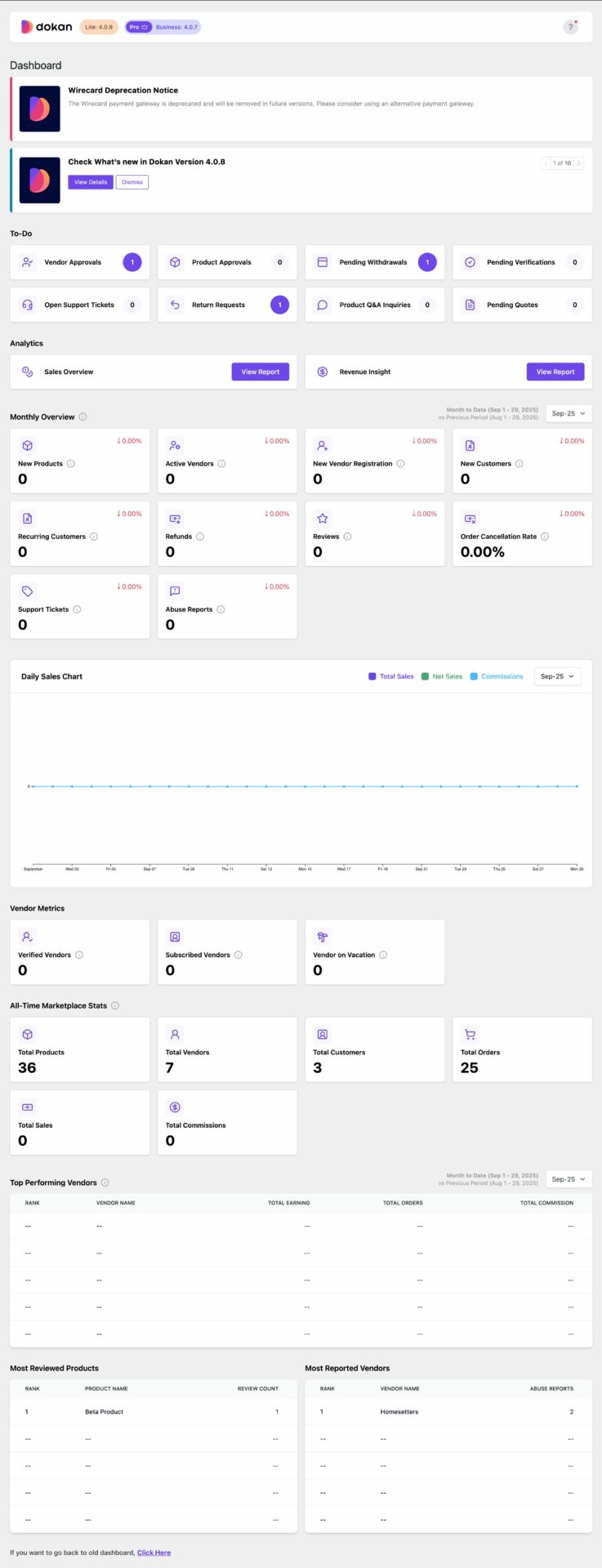Screen dimensions: 602x1568
Task: Click the Open Support Tickets headset icon
Action: pyautogui.click(x=28, y=305)
